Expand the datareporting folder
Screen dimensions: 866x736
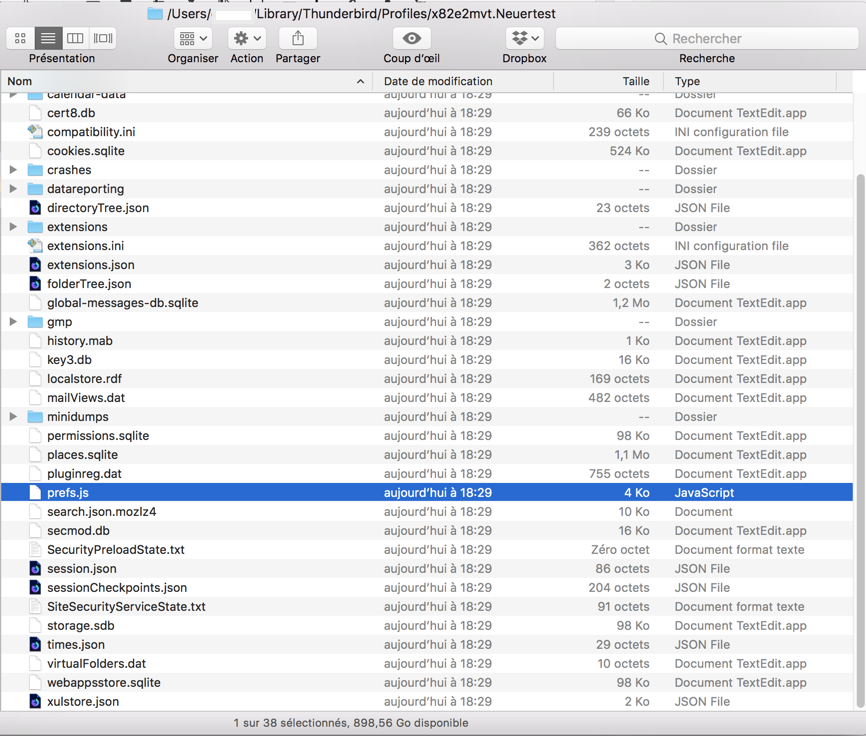tap(13, 189)
